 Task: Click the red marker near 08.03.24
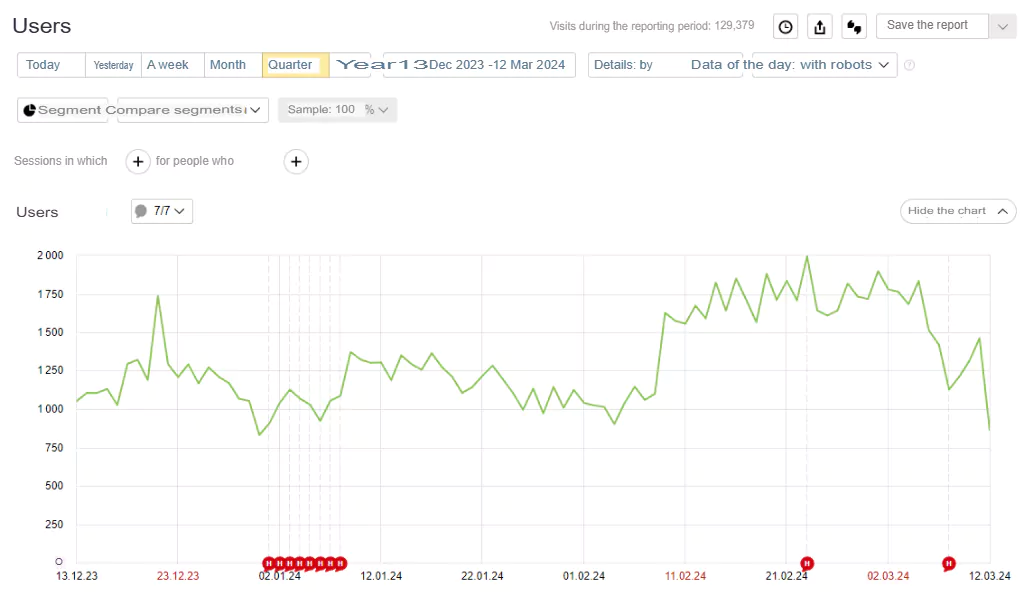coord(949,563)
